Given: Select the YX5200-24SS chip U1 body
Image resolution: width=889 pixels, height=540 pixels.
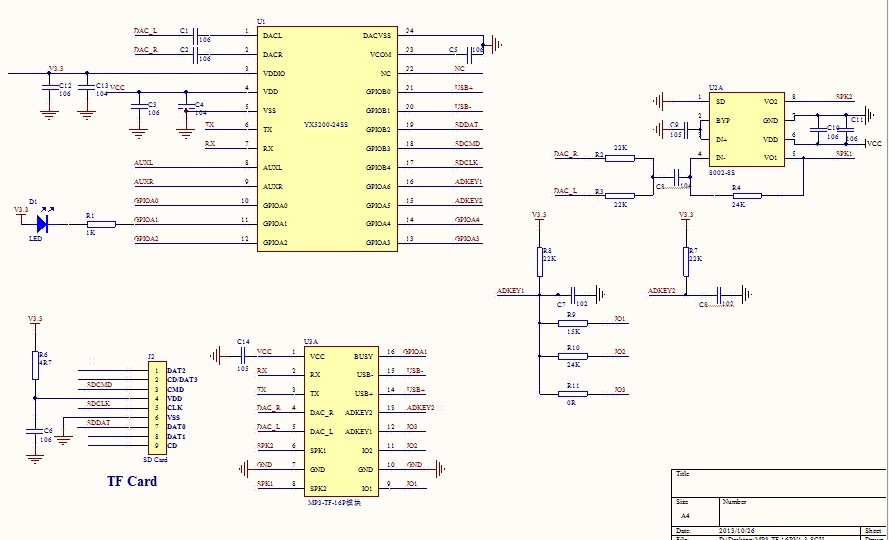Looking at the screenshot, I should (327, 138).
